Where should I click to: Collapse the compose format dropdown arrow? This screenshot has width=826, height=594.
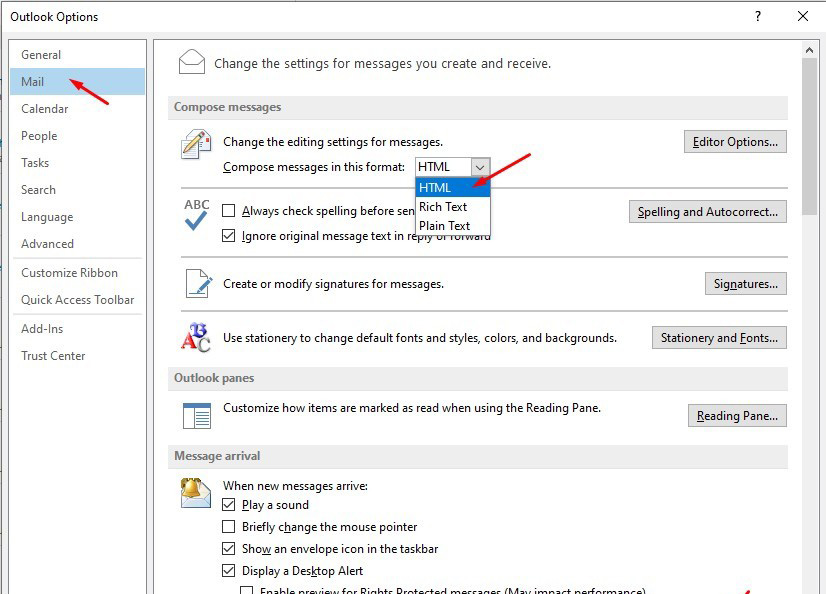point(480,167)
